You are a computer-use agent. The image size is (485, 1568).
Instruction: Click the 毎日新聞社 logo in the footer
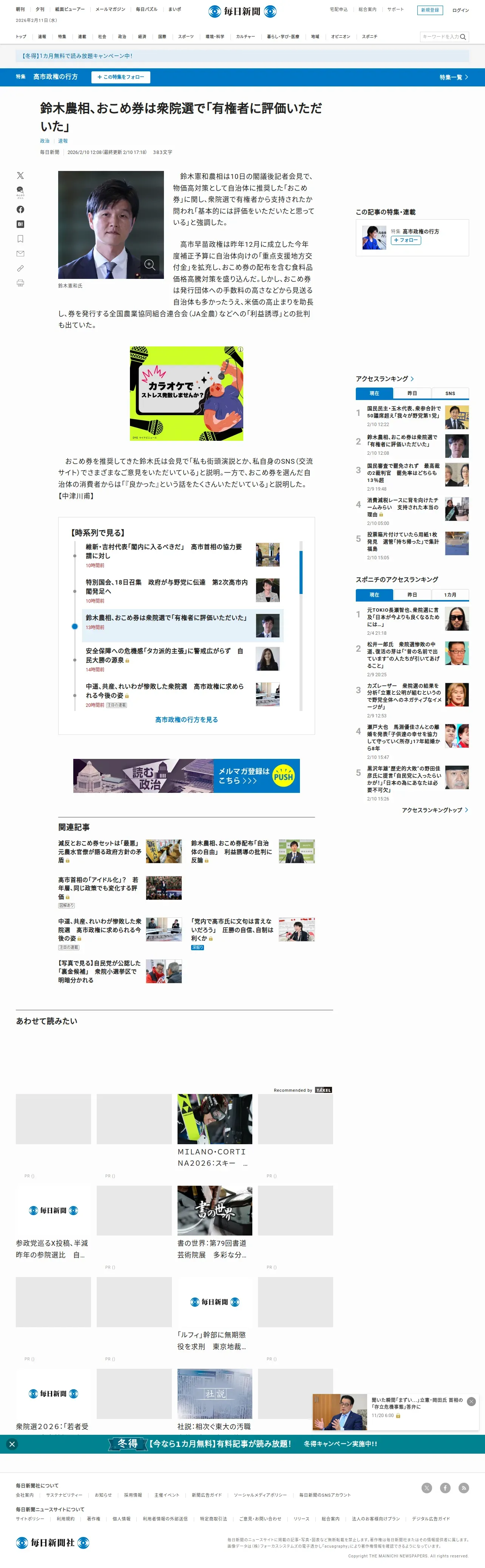point(53,1542)
